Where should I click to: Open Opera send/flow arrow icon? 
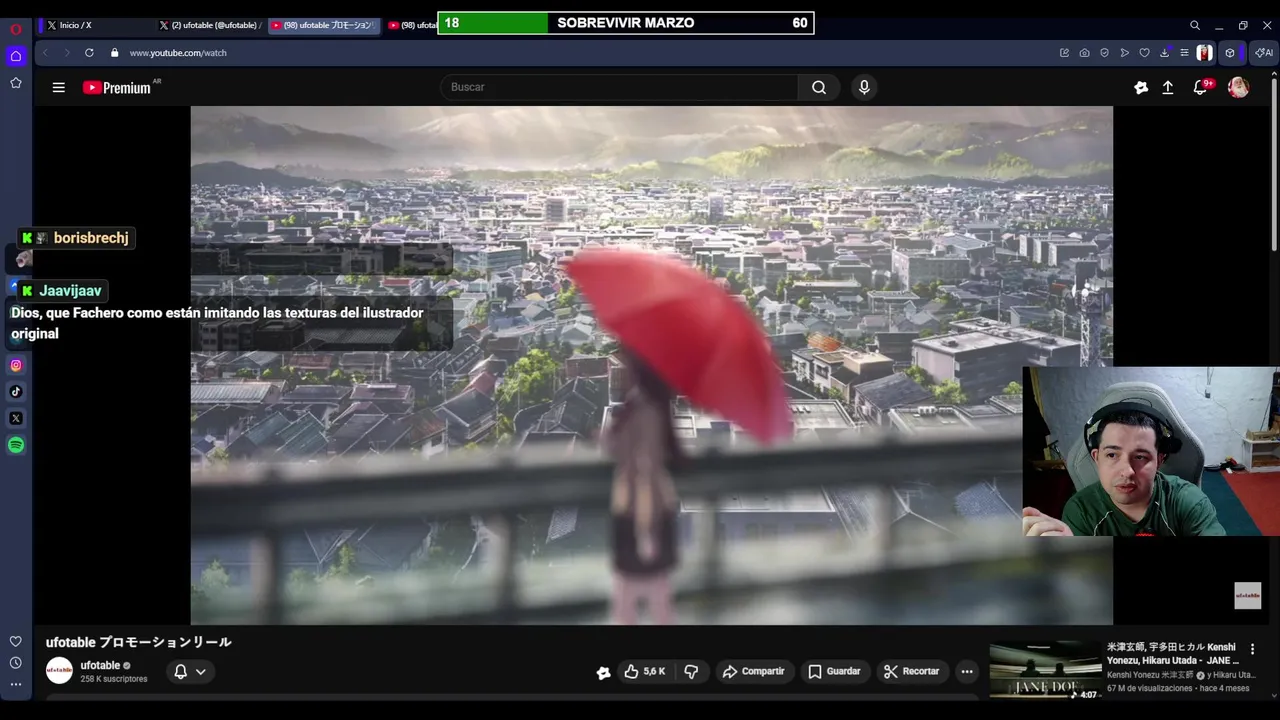click(1124, 53)
